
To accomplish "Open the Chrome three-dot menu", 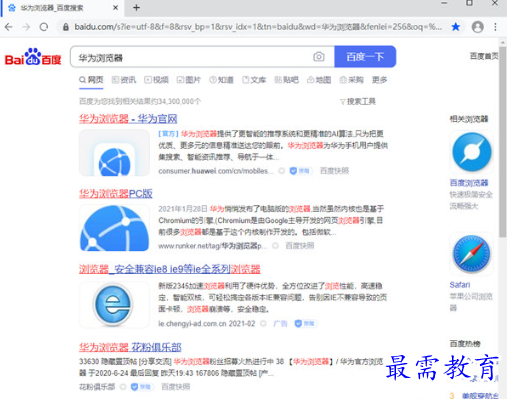I will pos(495,27).
